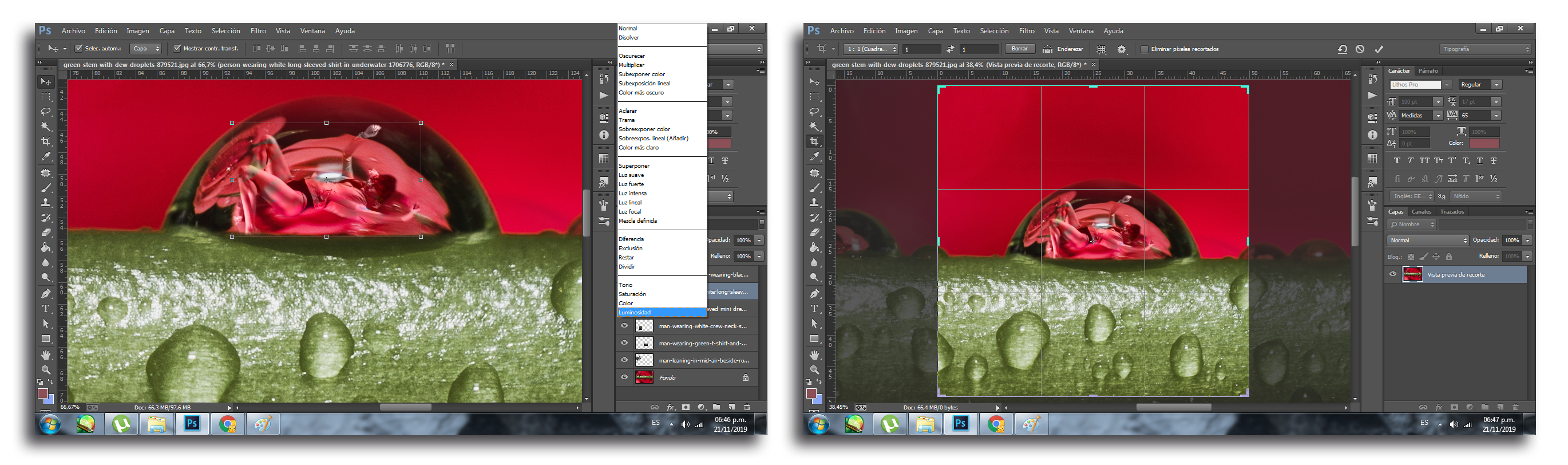Open the Imagen menu in the right window
This screenshot has height=465, width=1568.
tap(906, 31)
